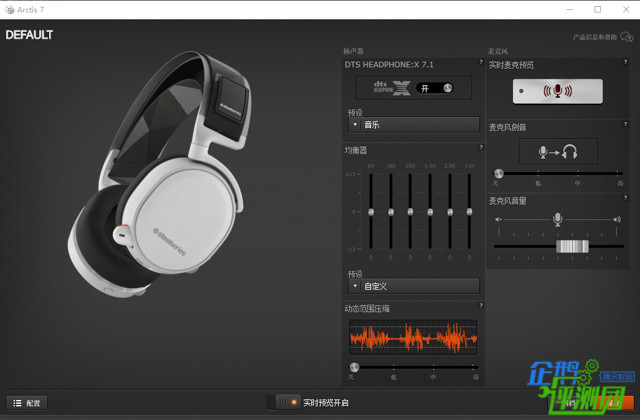Click the 180 Hz equalizer band slider
The width and height of the screenshot is (640, 420).
tap(391, 211)
